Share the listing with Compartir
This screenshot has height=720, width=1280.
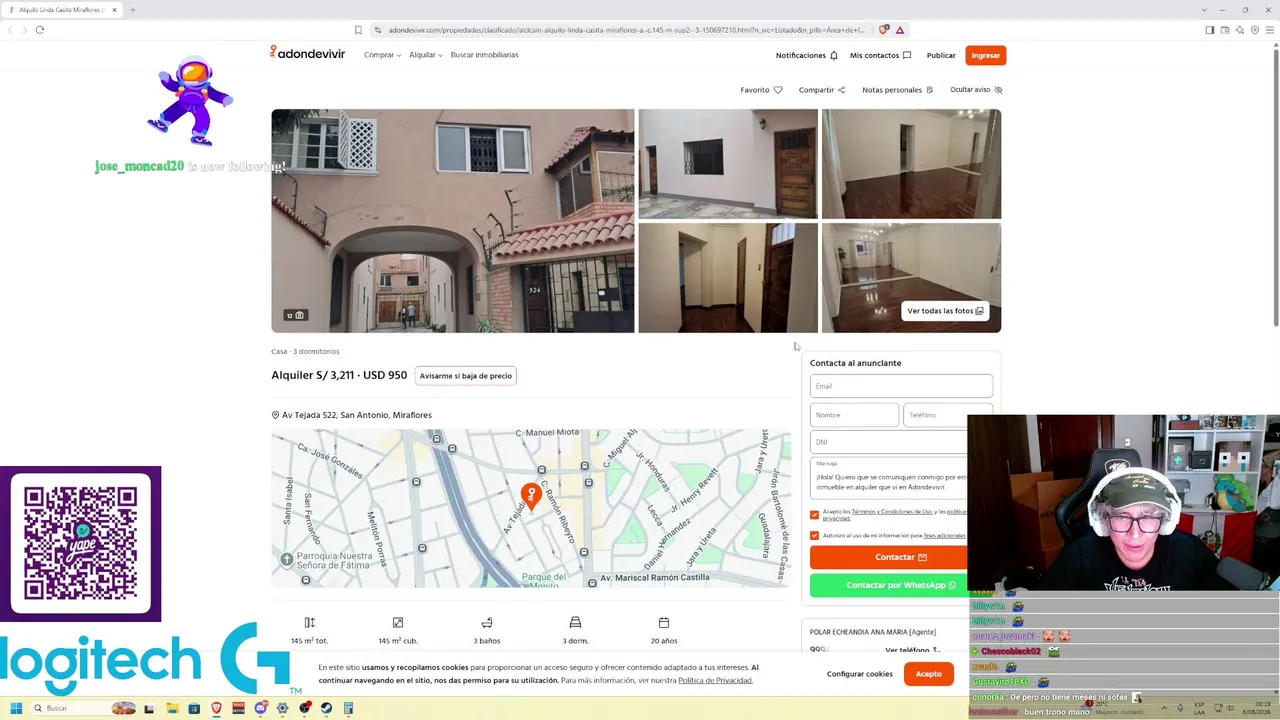click(822, 90)
